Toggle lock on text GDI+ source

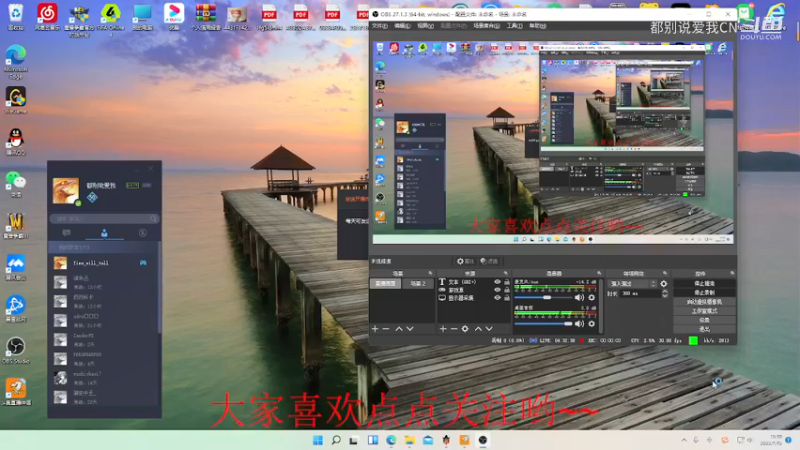point(507,282)
